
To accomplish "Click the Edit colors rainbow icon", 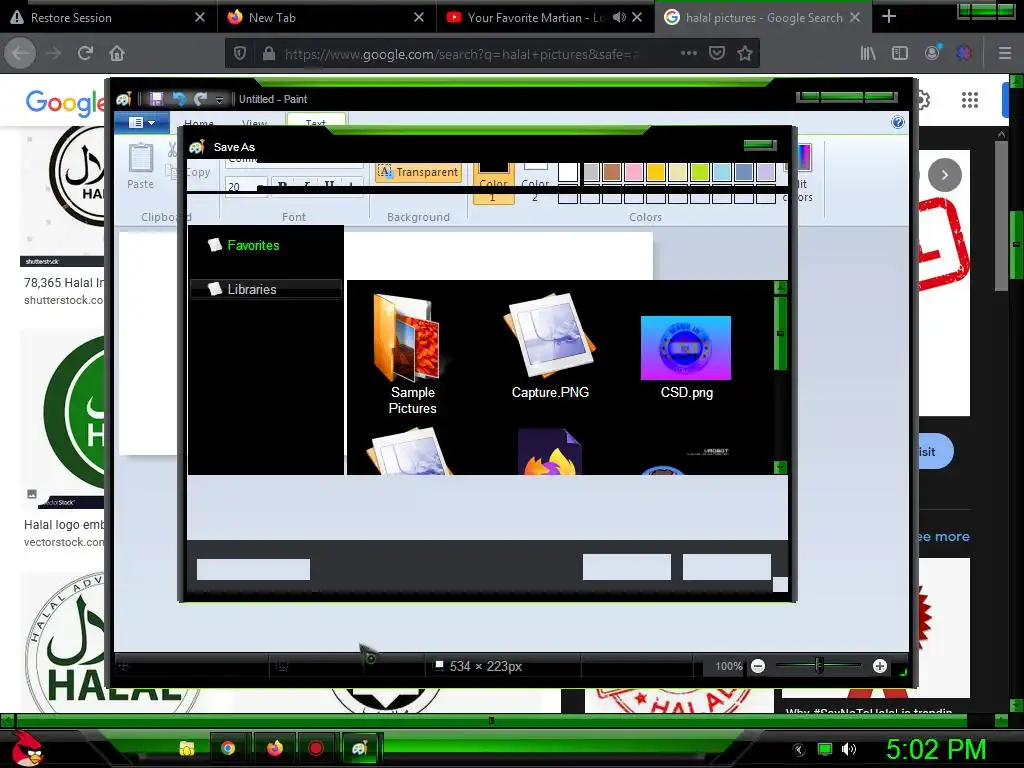I will 803,157.
